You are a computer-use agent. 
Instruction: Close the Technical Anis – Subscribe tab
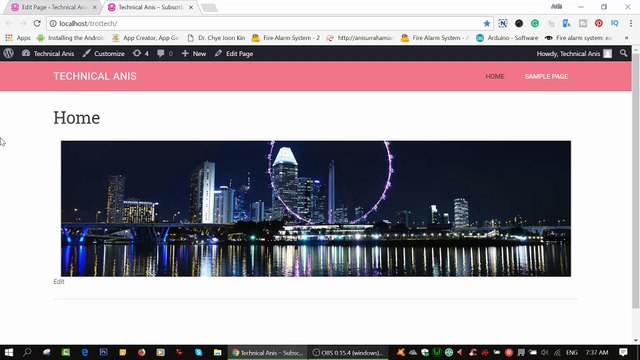(x=191, y=7)
